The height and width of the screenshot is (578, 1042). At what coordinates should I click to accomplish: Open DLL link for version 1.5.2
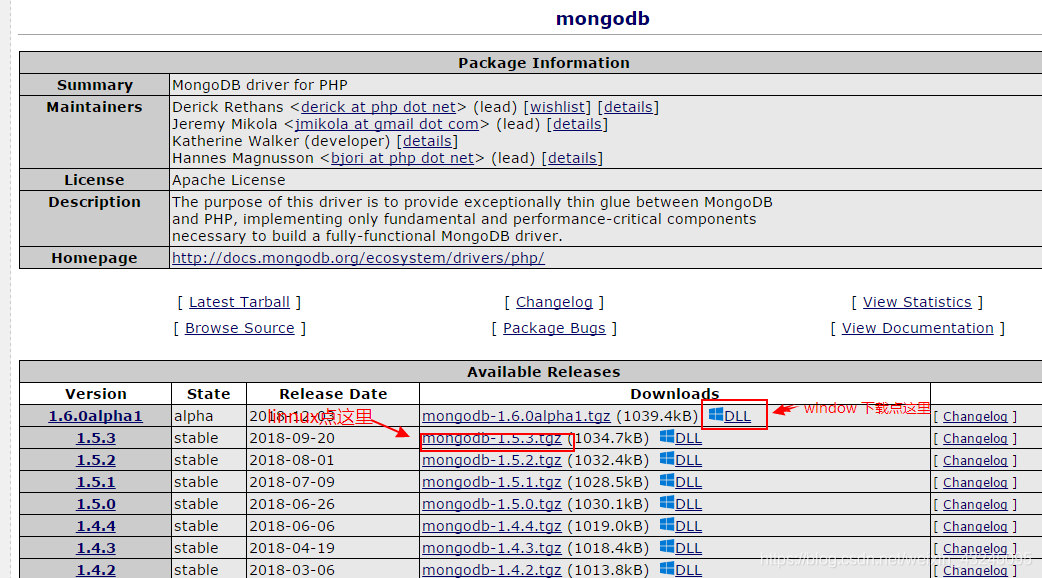[688, 460]
